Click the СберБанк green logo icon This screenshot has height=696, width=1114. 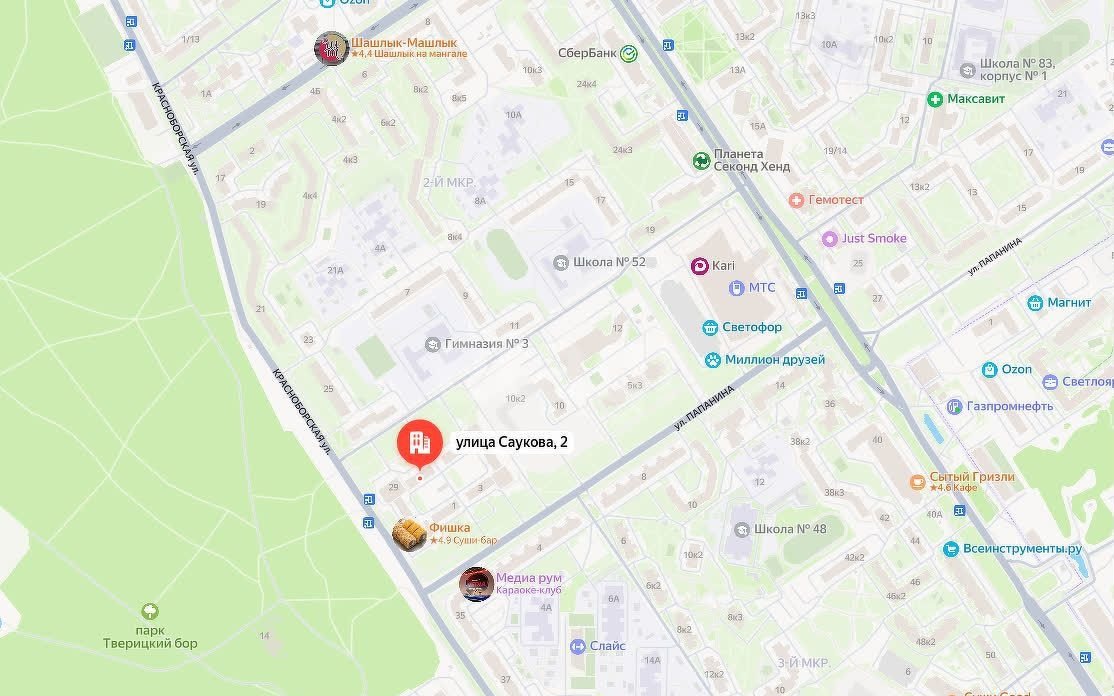coord(629,53)
